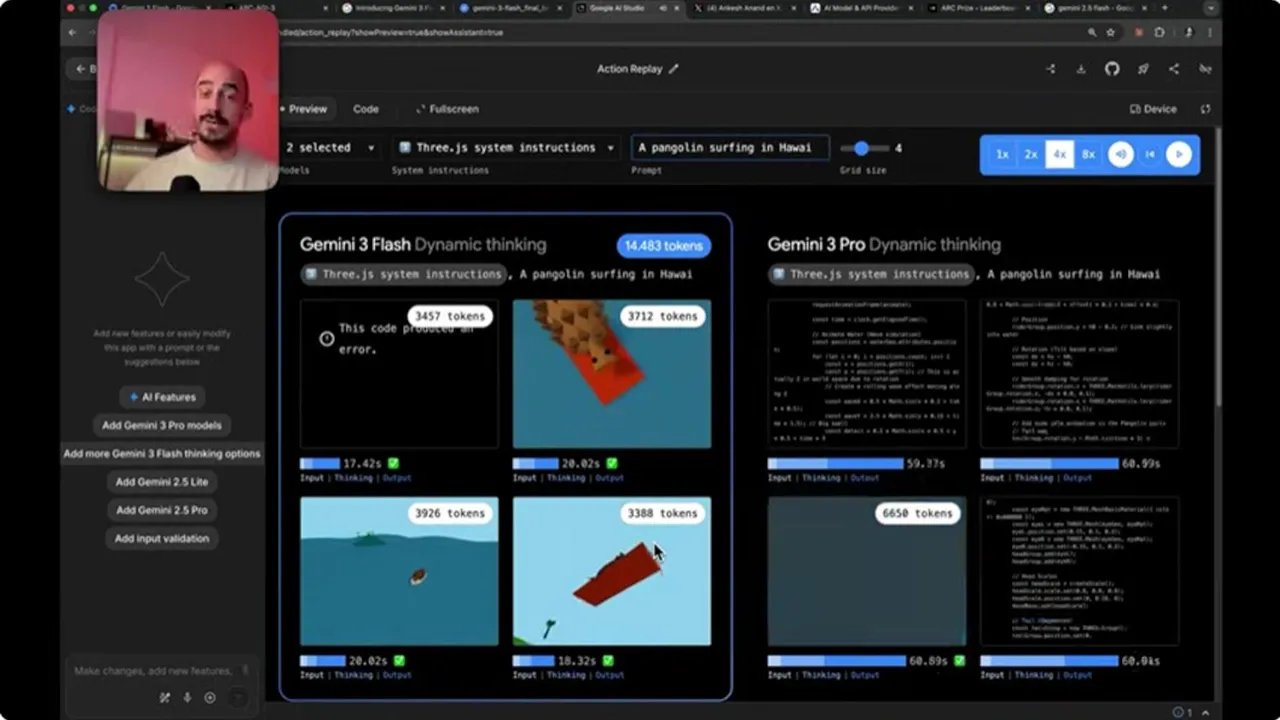Set replay speed to 8x
The image size is (1280, 720).
click(1089, 155)
